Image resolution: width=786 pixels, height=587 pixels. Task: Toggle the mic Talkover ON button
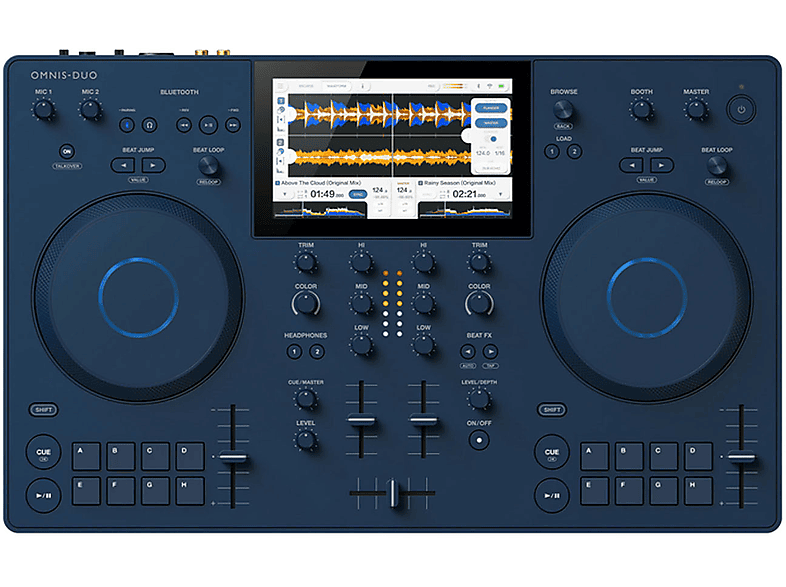tap(67, 151)
